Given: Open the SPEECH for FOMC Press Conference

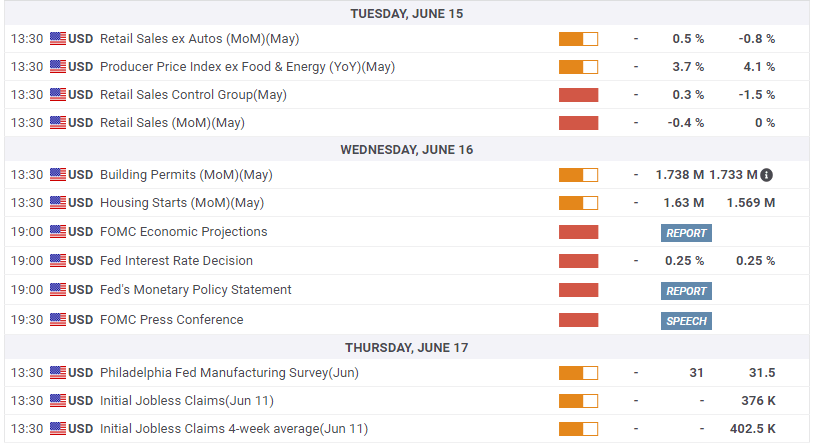Looking at the screenshot, I should [686, 321].
